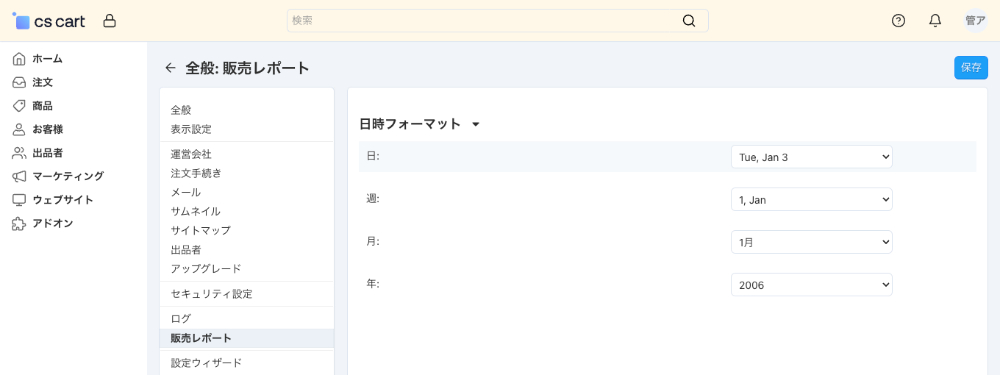1000x375 pixels.
Task: Click the マーケティング megaphone icon
Action: (x=19, y=176)
